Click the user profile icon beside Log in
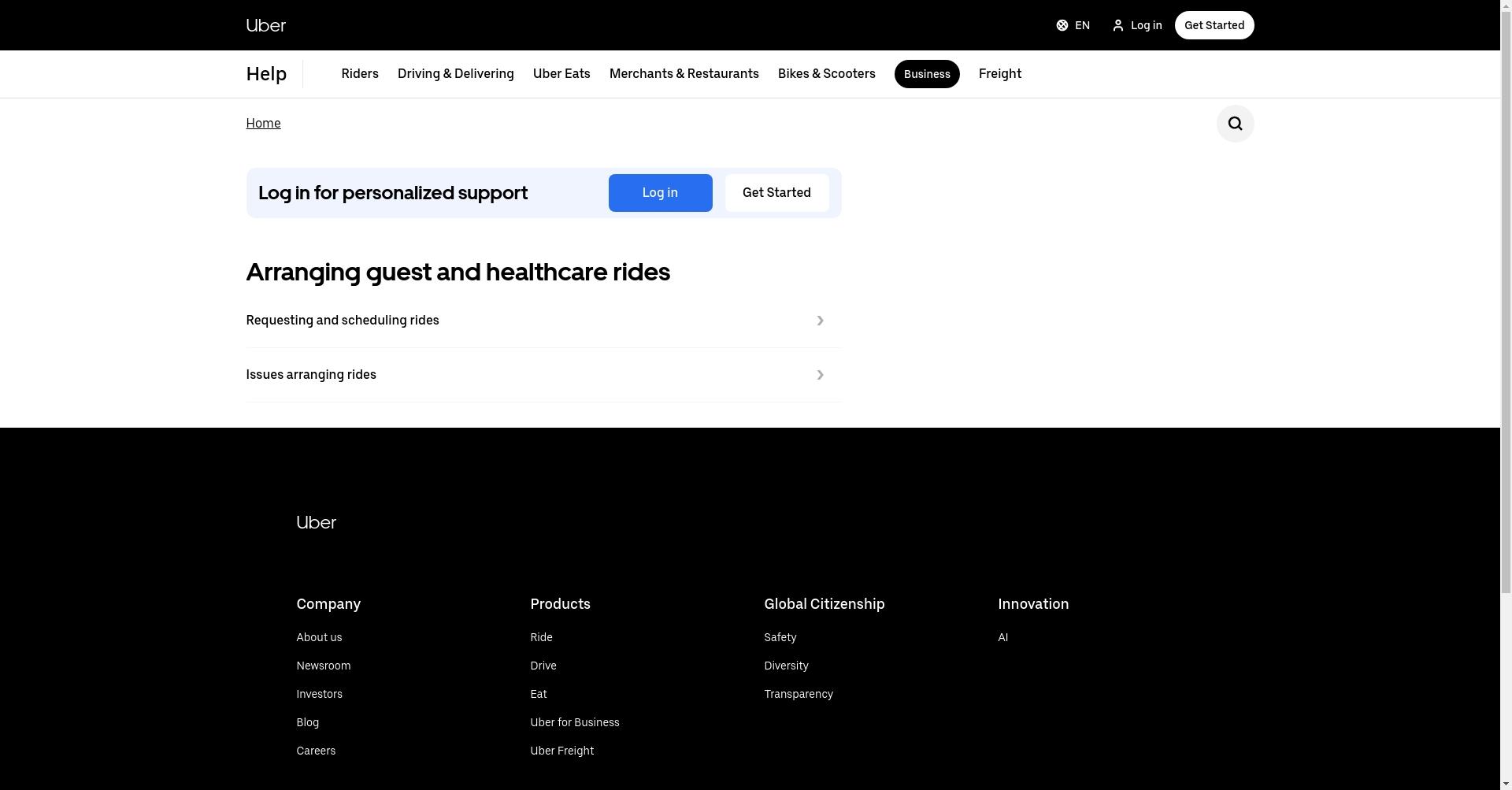This screenshot has width=1512, height=790. [x=1117, y=25]
